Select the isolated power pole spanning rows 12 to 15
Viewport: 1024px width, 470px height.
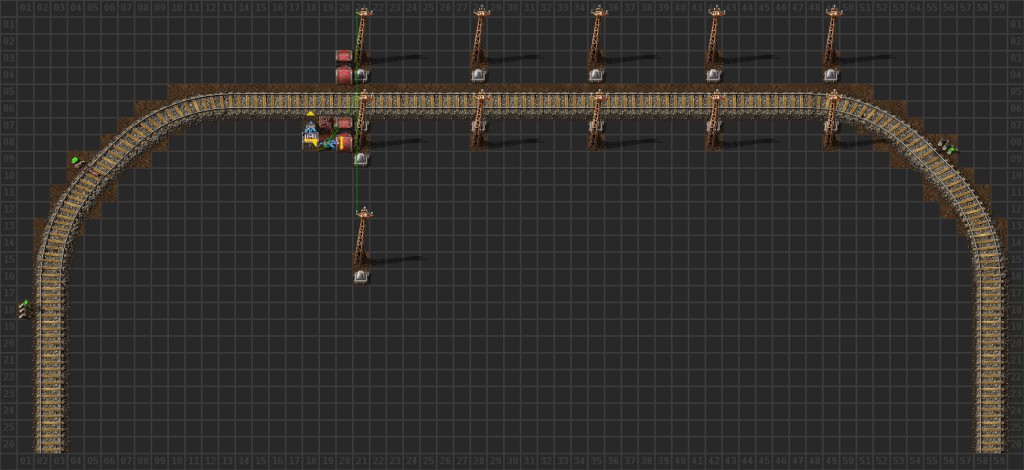[x=362, y=238]
